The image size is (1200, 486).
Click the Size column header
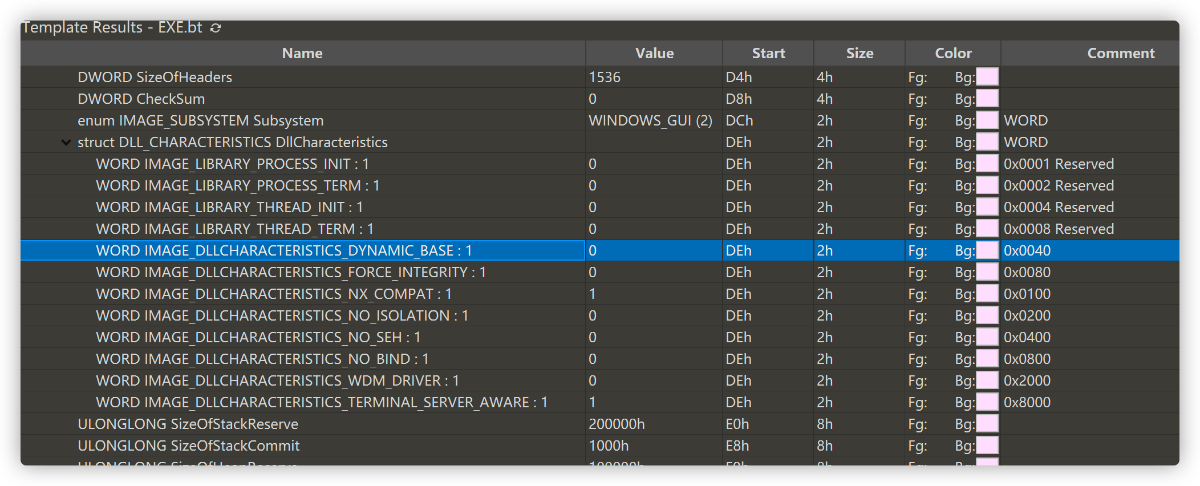(x=859, y=53)
